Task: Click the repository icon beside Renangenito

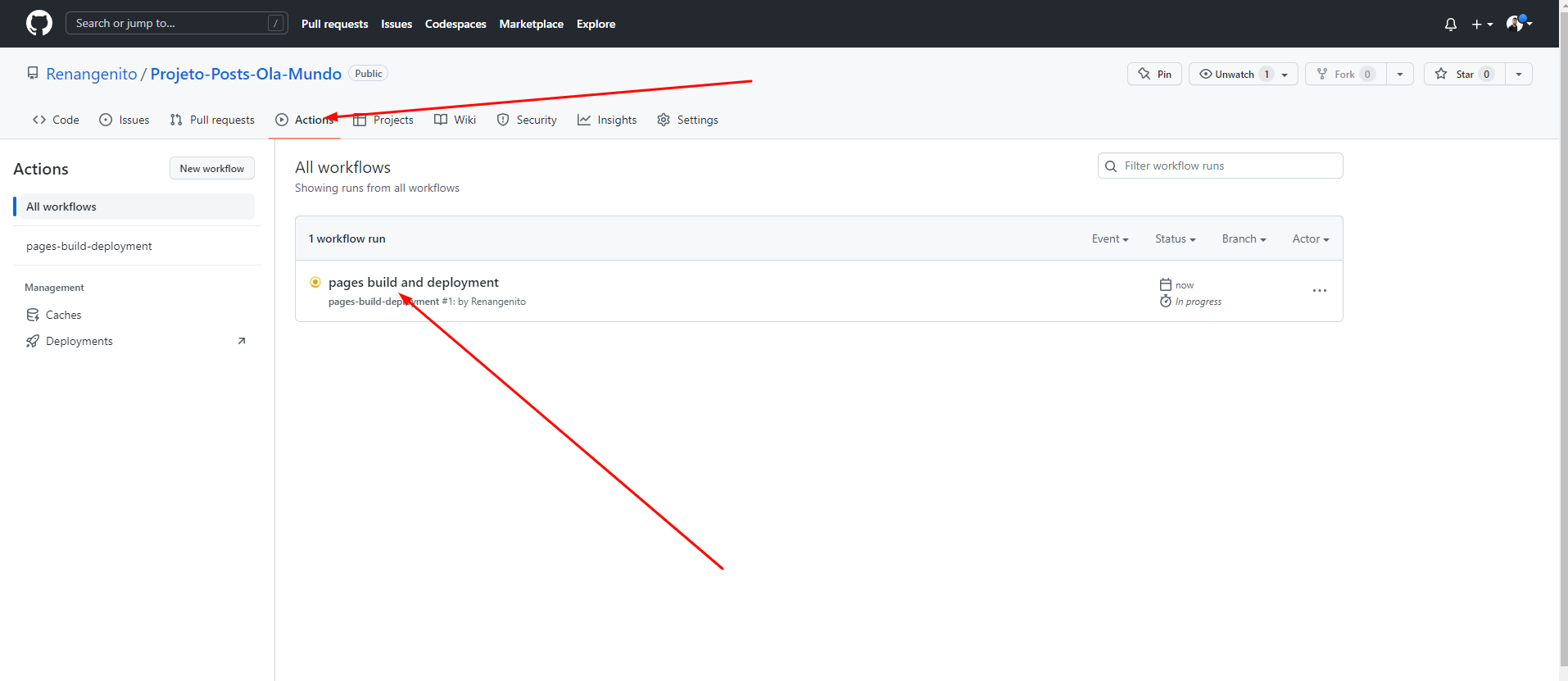Action: (33, 73)
